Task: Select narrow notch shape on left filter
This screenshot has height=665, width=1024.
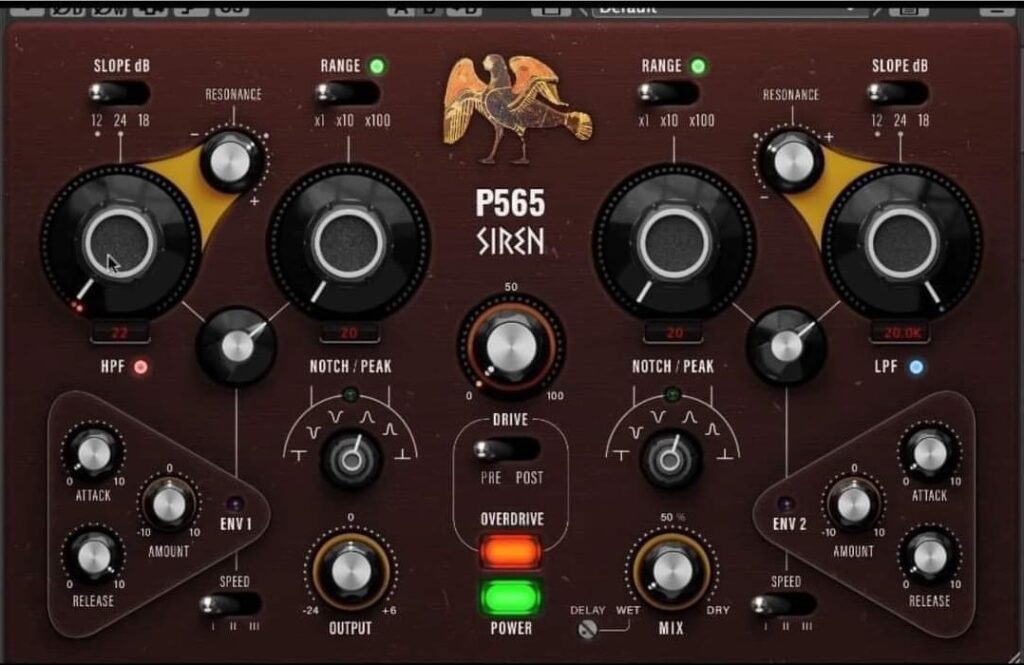Action: coord(313,432)
